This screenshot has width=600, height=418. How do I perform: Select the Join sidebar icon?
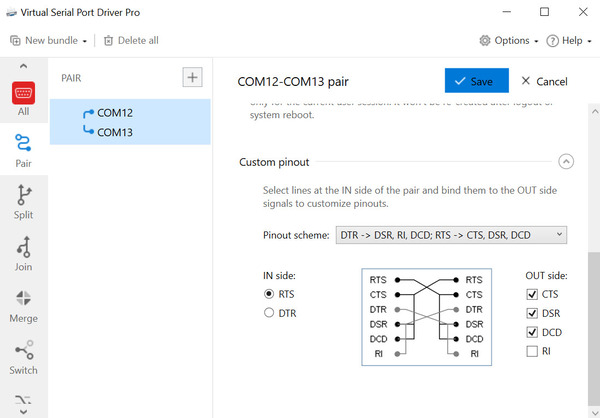coord(23,247)
